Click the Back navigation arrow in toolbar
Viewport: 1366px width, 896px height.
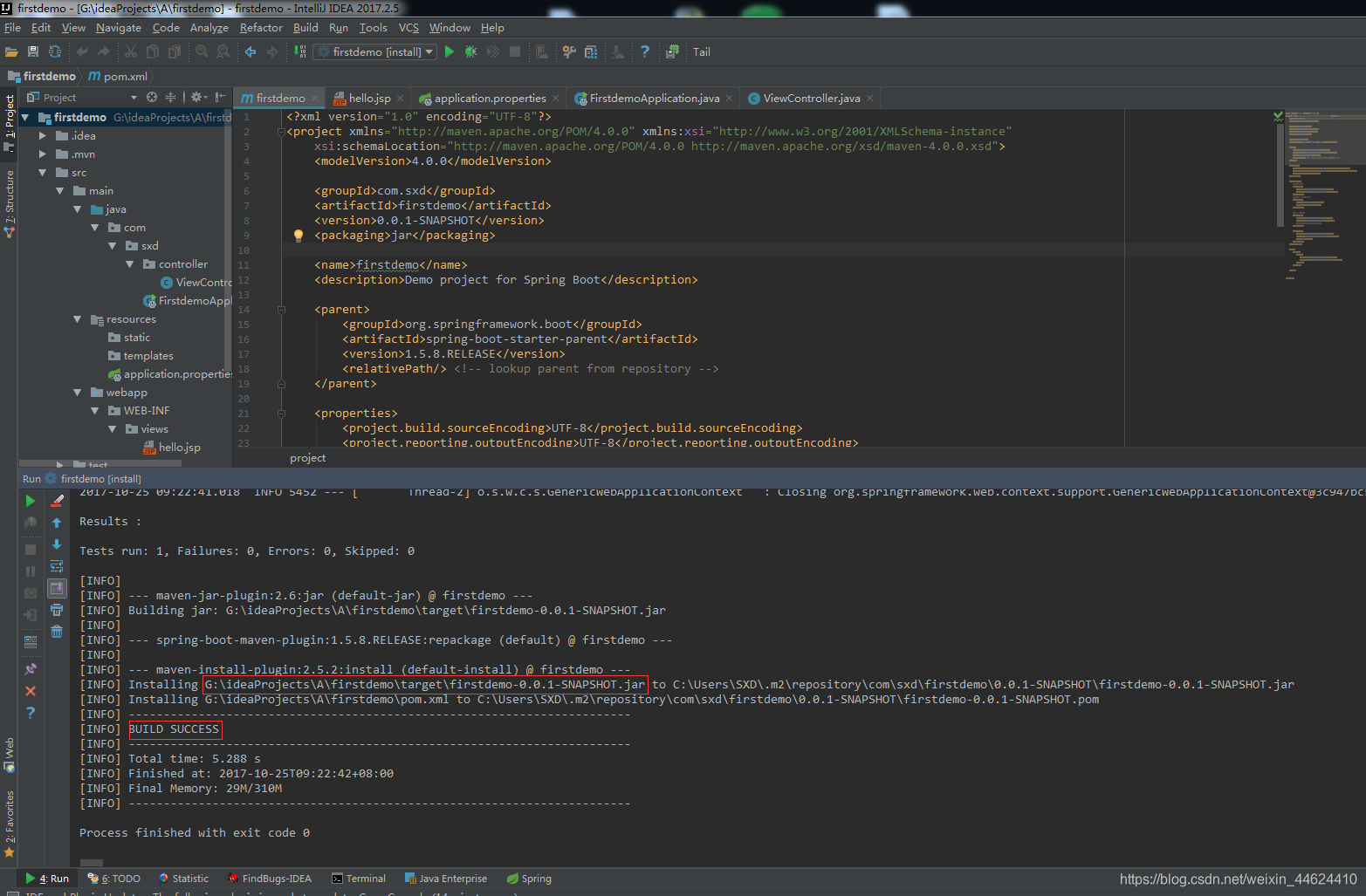(x=251, y=51)
